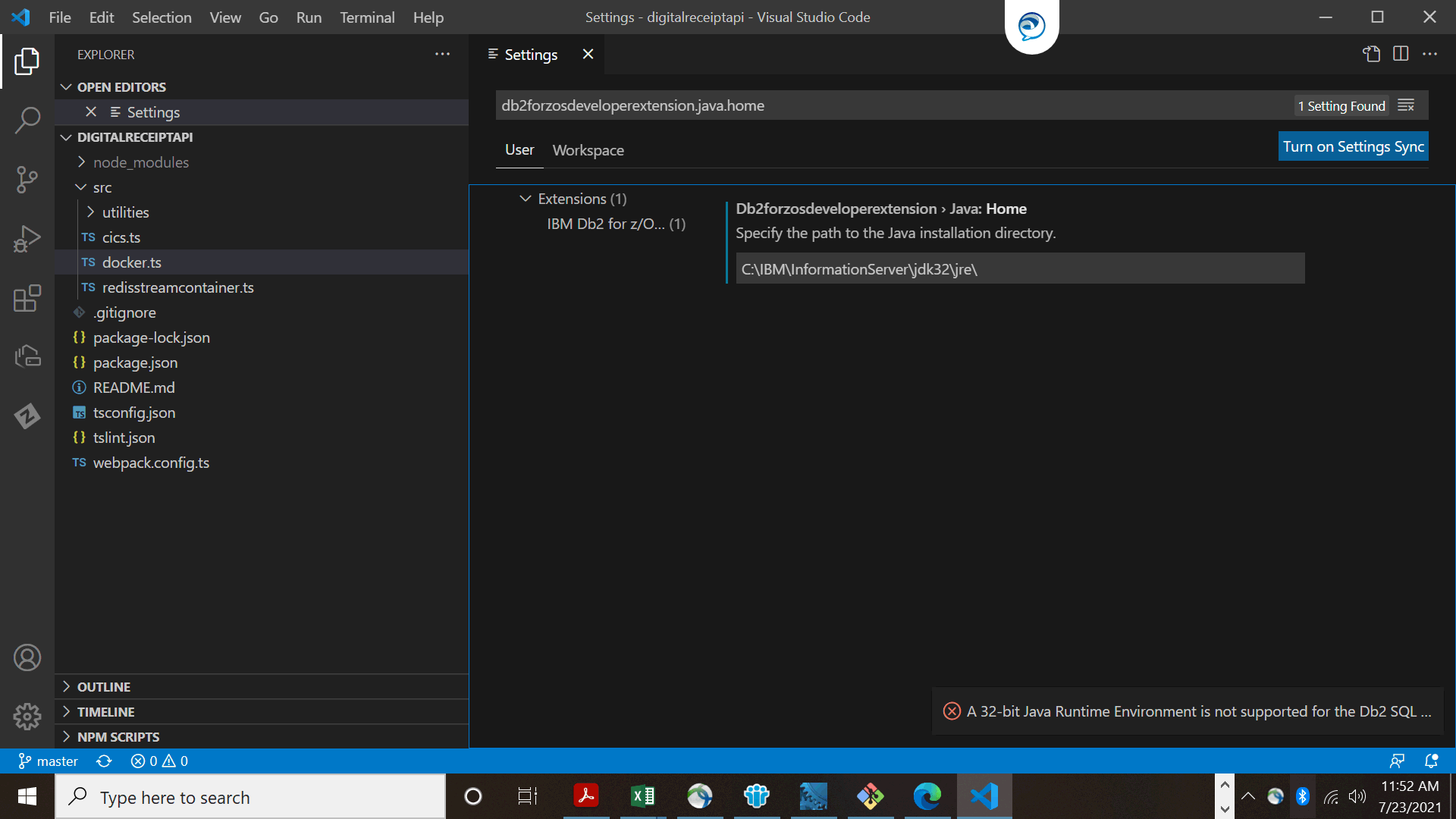This screenshot has width=1456, height=819.
Task: Open the Manage gear menu
Action: (27, 716)
